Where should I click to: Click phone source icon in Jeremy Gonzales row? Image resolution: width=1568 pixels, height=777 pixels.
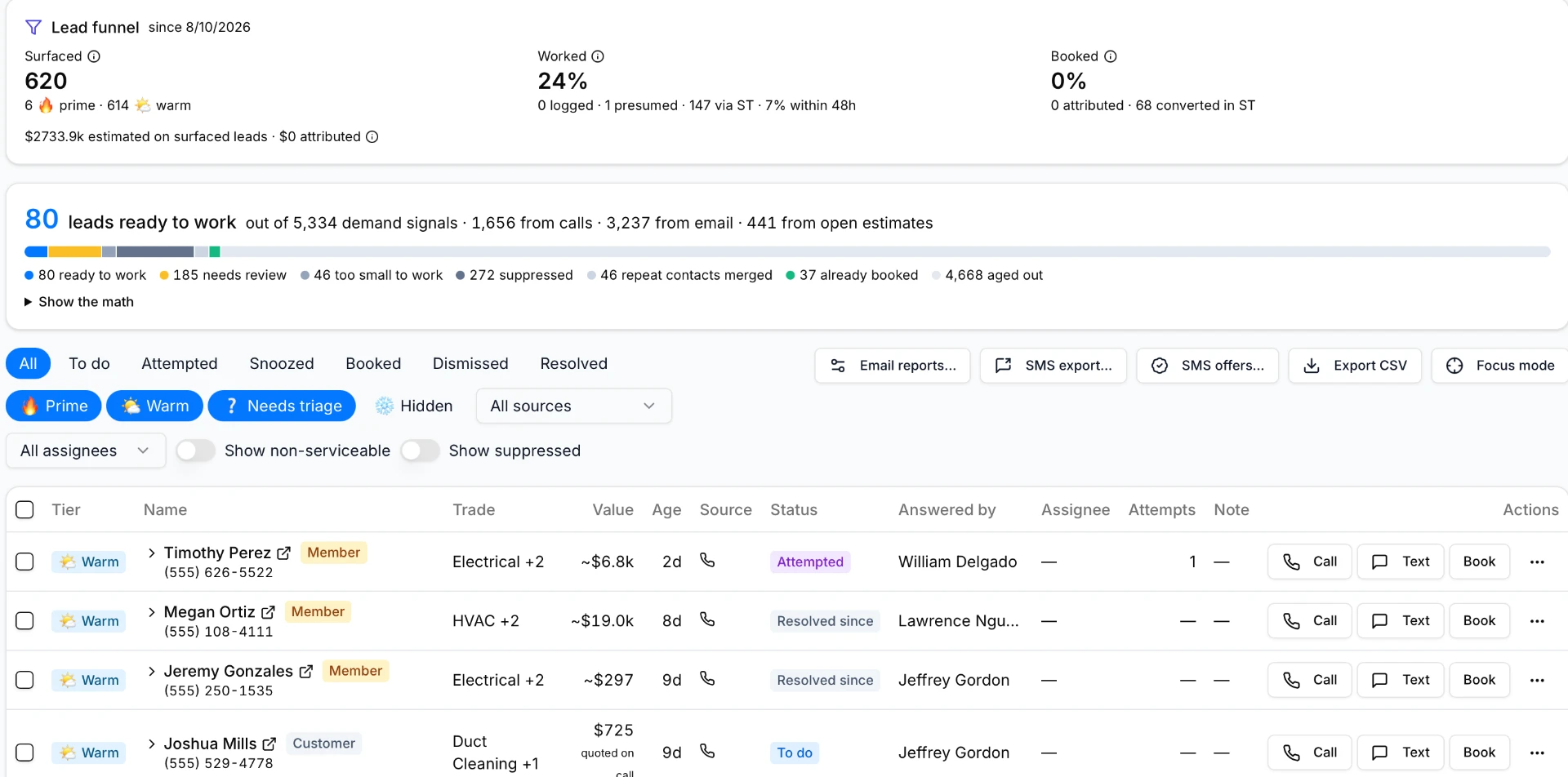[707, 678]
